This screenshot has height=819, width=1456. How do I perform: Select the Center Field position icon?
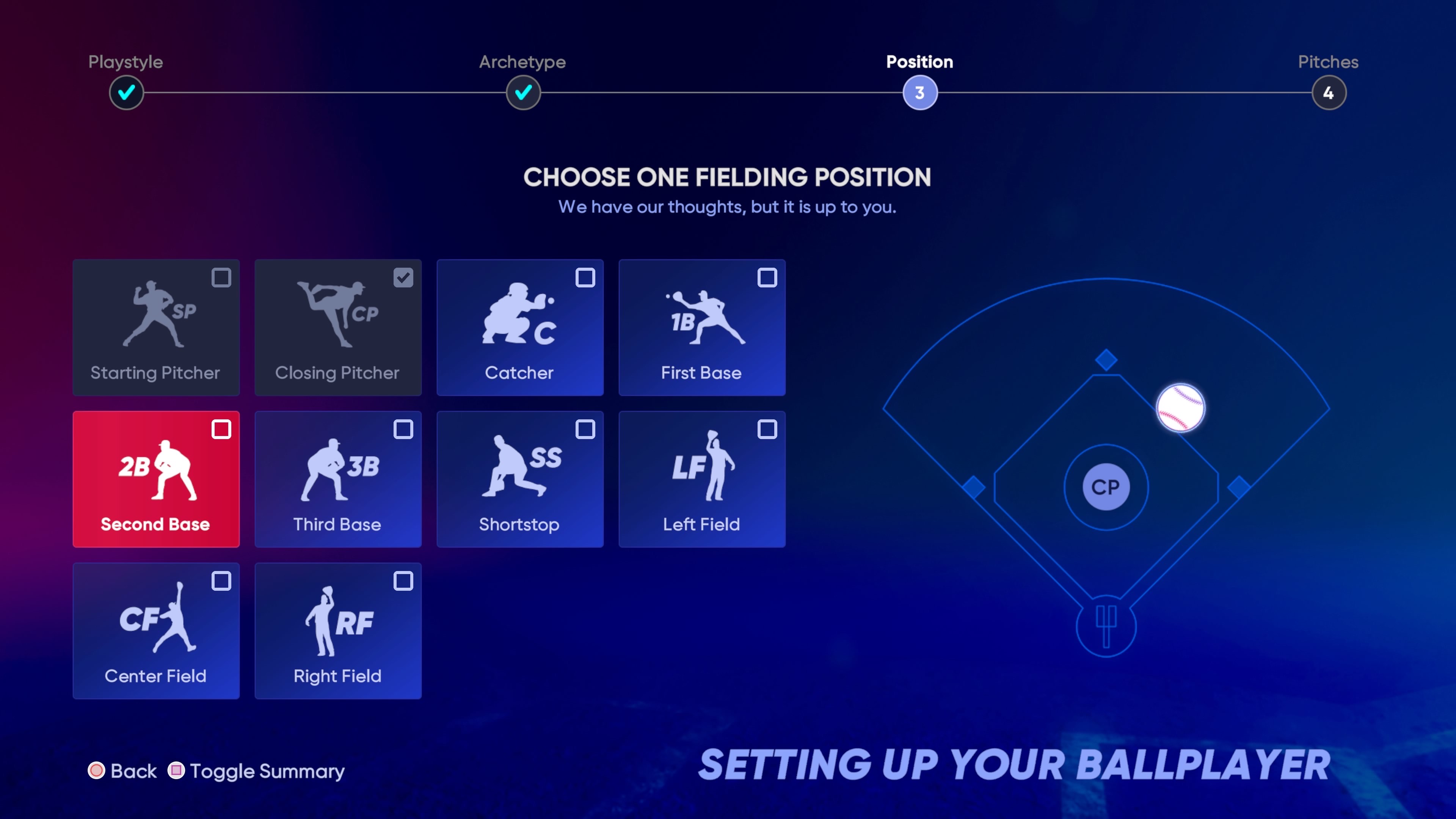[155, 631]
